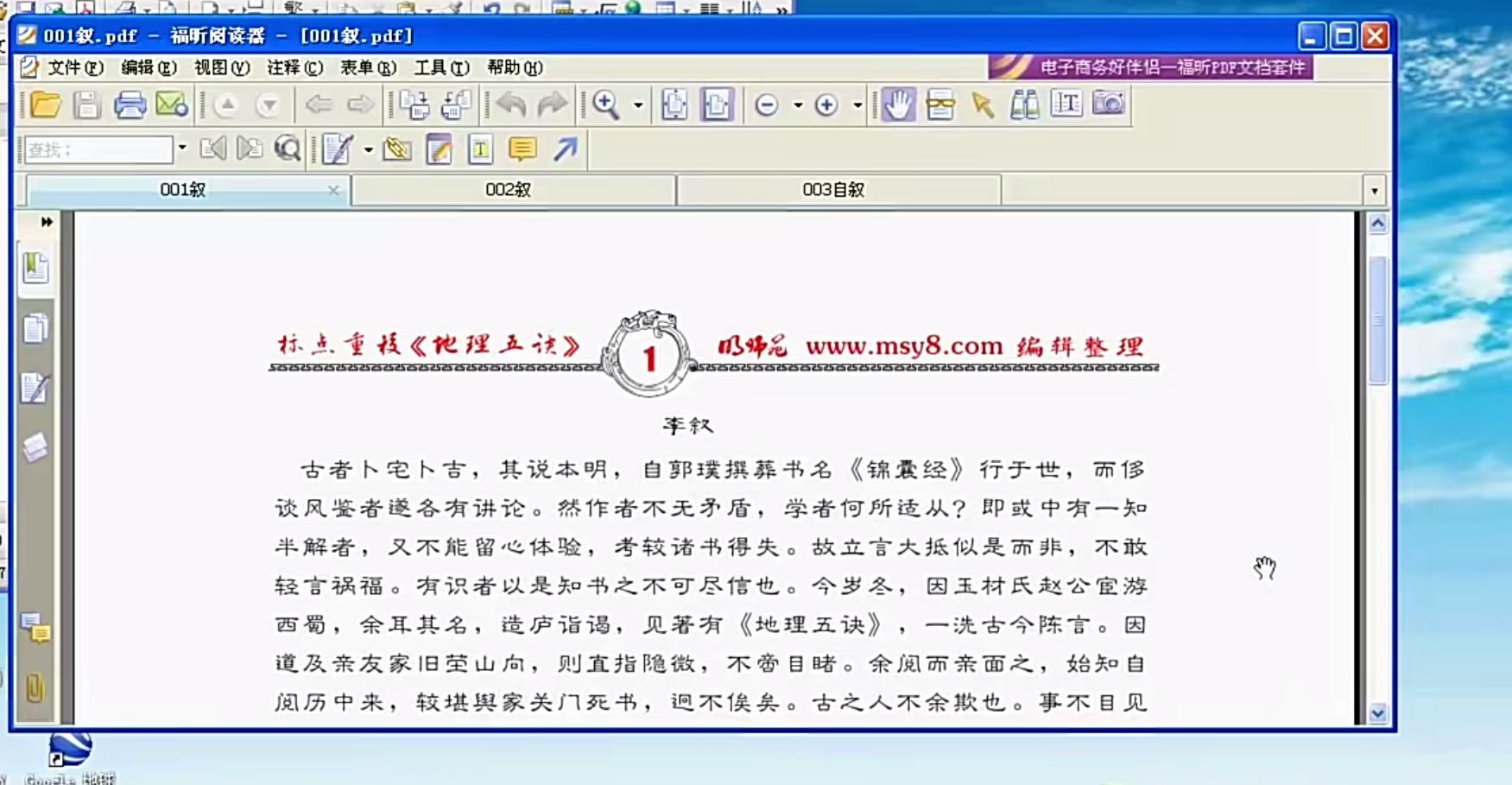This screenshot has width=1512, height=785.
Task: Select the Loupe magnifier tool
Action: pos(940,104)
